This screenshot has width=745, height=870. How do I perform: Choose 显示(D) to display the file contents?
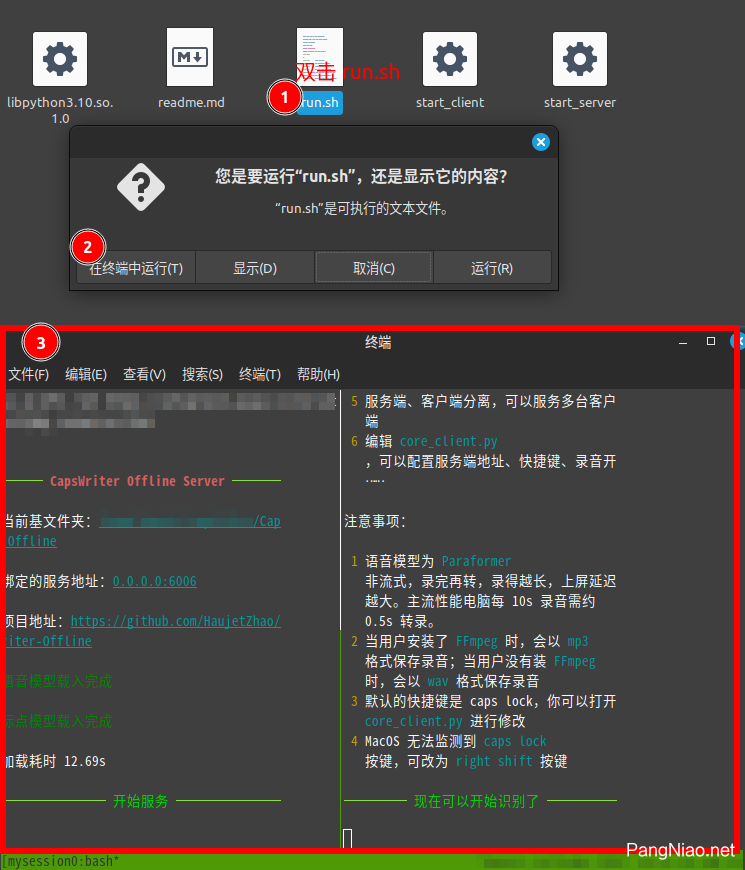(x=255, y=269)
